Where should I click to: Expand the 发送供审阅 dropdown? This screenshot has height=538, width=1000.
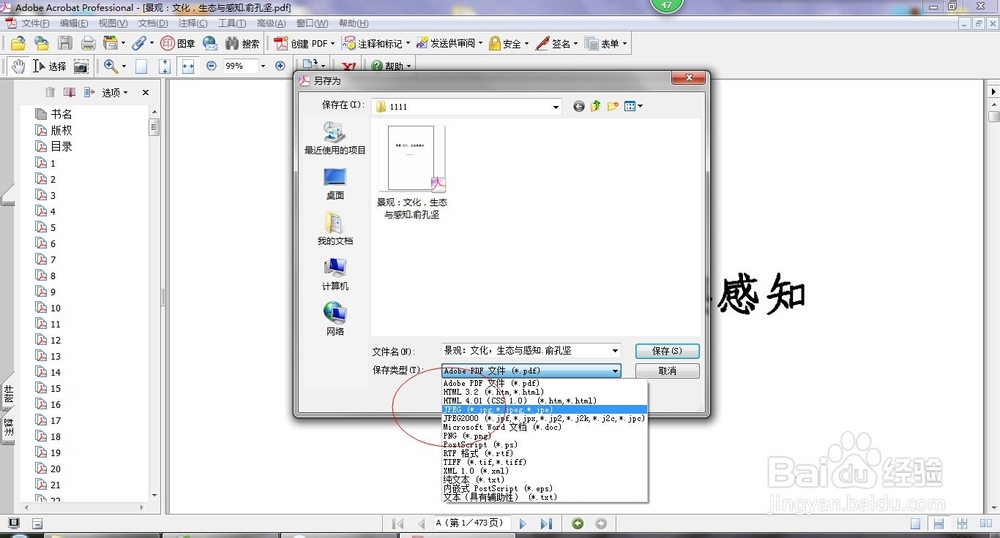[481, 44]
